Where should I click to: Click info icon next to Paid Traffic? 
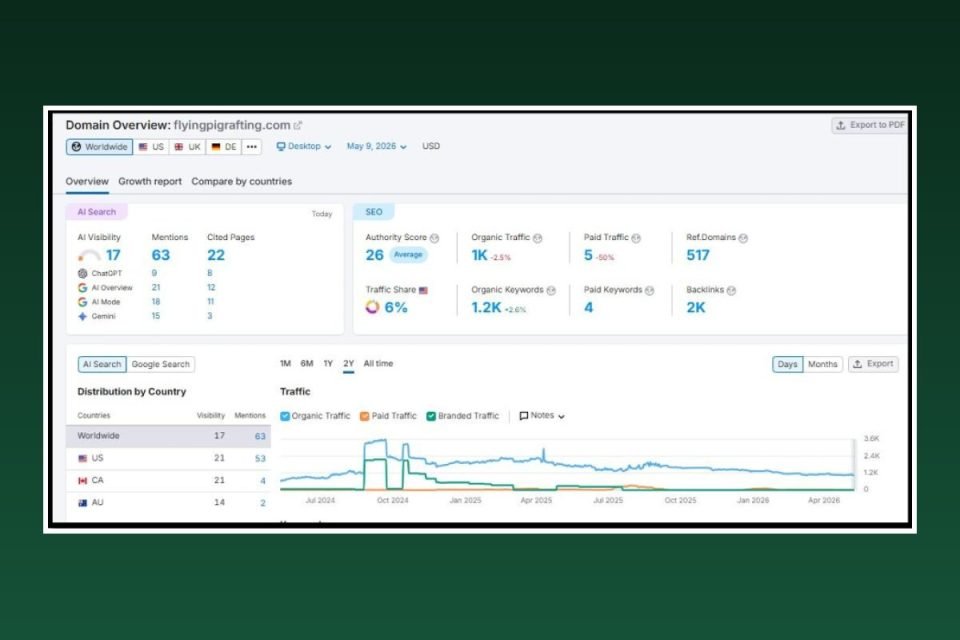636,238
